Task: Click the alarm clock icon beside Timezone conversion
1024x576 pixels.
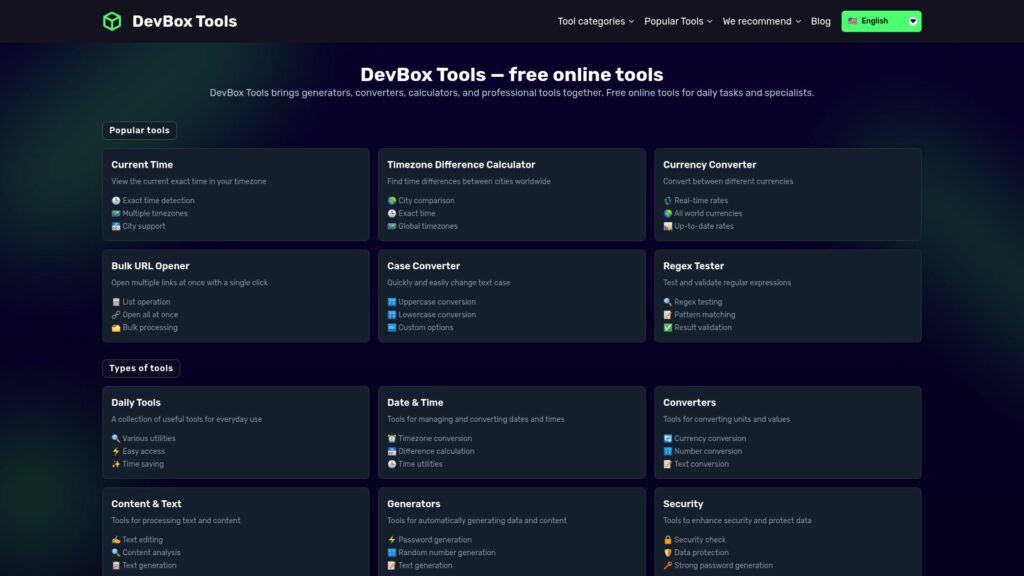Action: (x=392, y=438)
